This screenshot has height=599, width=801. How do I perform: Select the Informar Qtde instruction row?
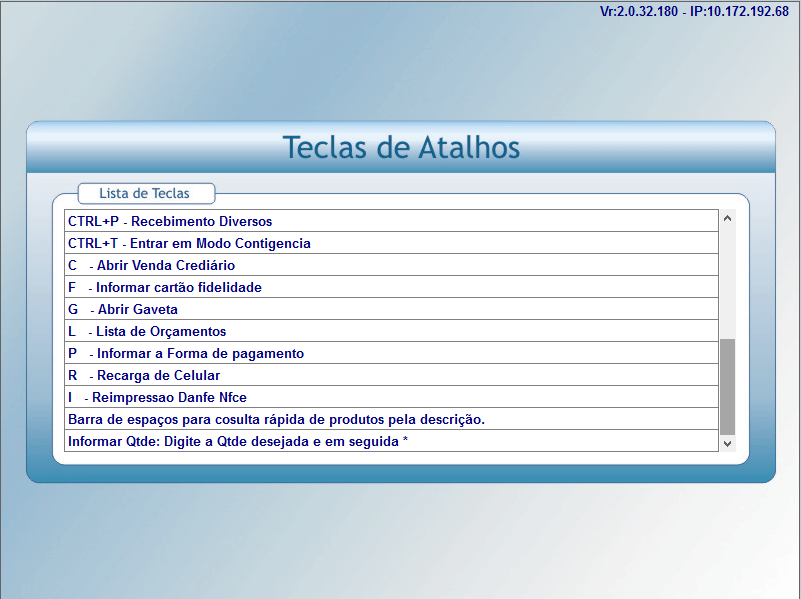(x=391, y=441)
